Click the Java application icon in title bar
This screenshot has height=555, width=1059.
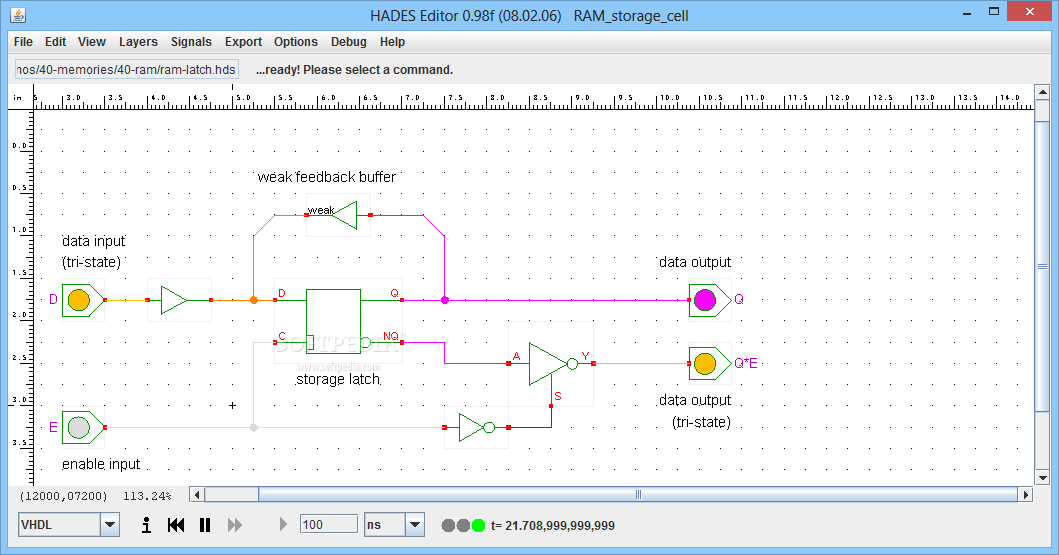click(x=18, y=15)
